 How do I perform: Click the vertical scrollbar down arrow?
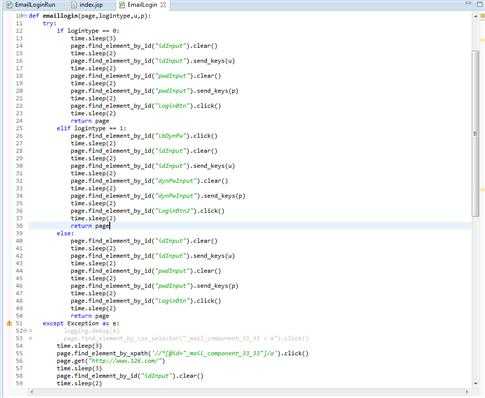tap(476, 383)
